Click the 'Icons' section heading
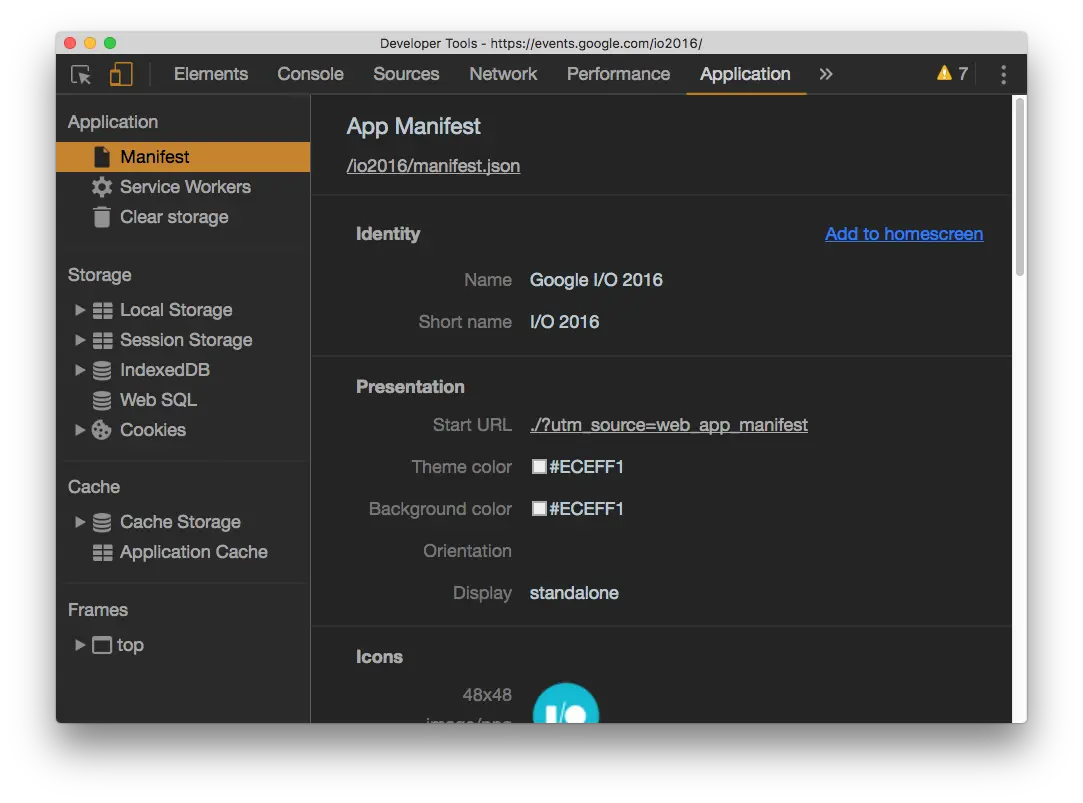1083x803 pixels. point(379,657)
